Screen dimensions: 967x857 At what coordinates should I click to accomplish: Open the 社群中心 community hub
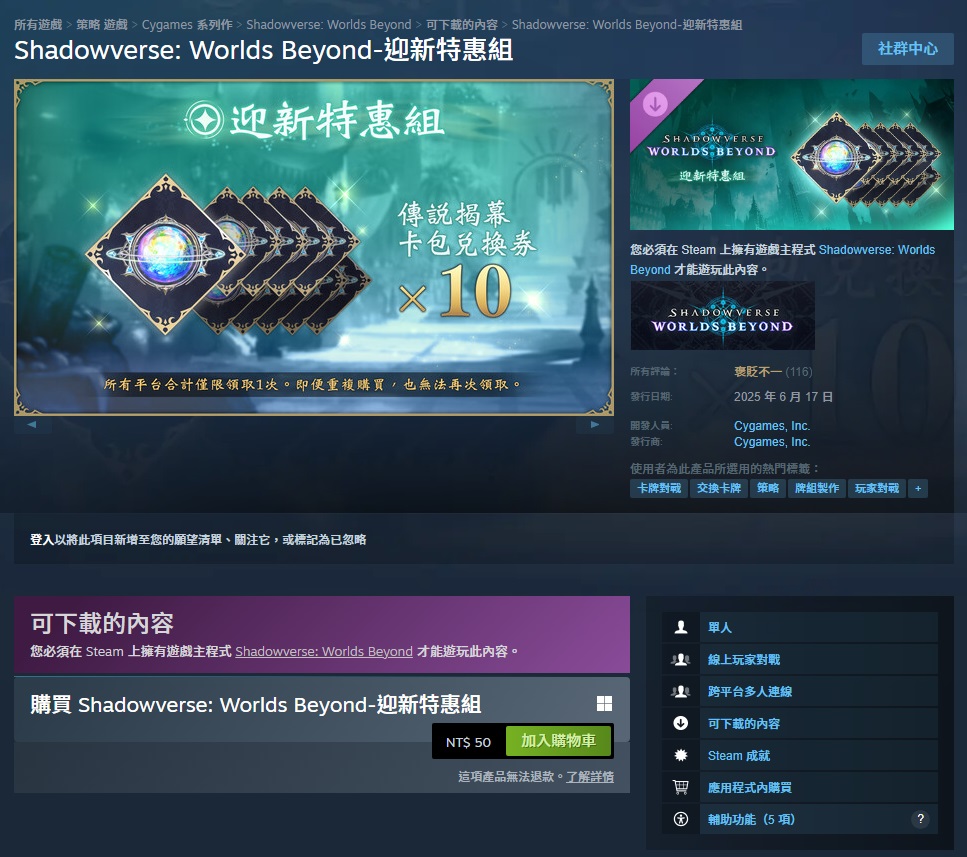click(908, 49)
